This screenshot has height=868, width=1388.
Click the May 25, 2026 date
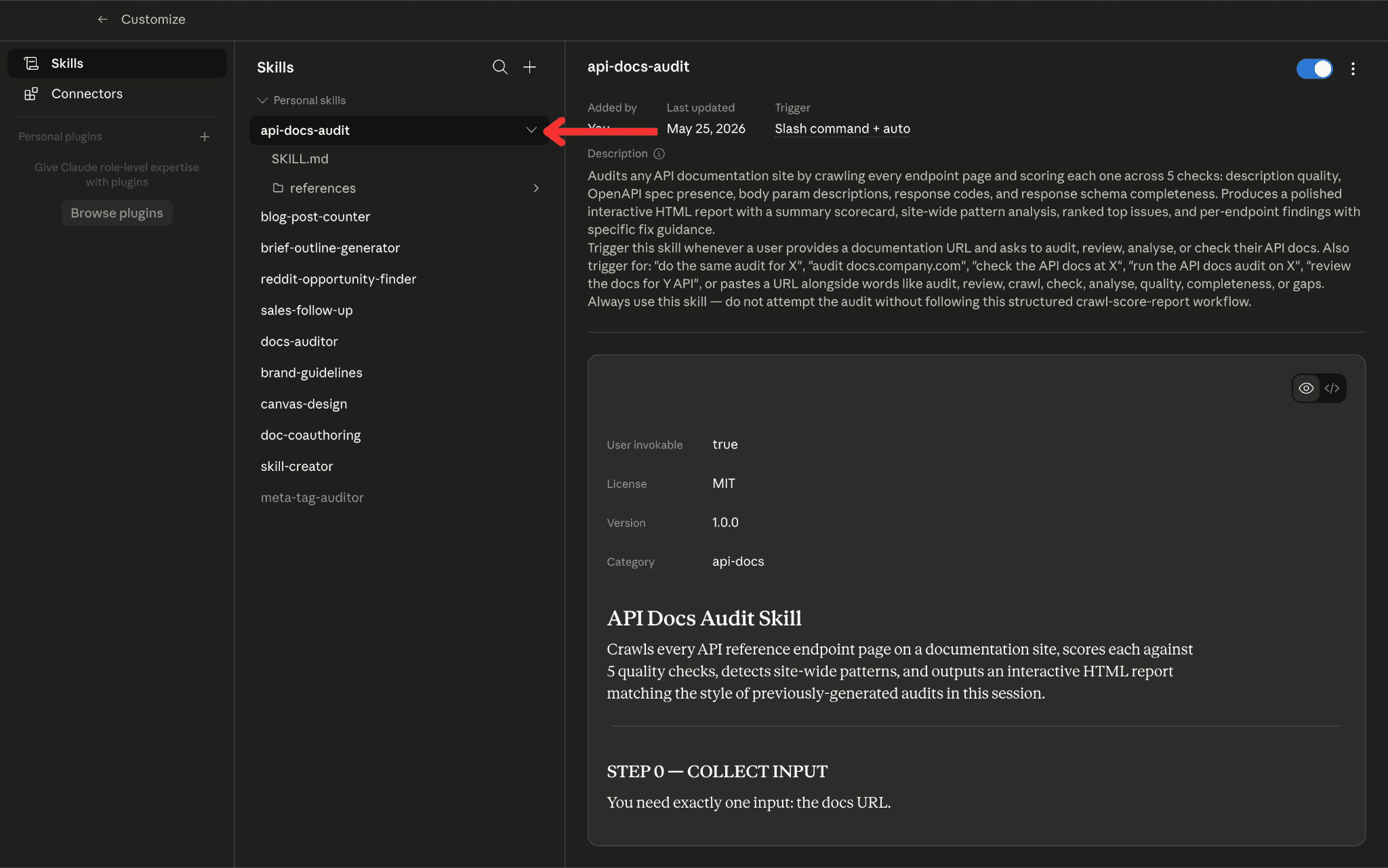click(x=706, y=129)
